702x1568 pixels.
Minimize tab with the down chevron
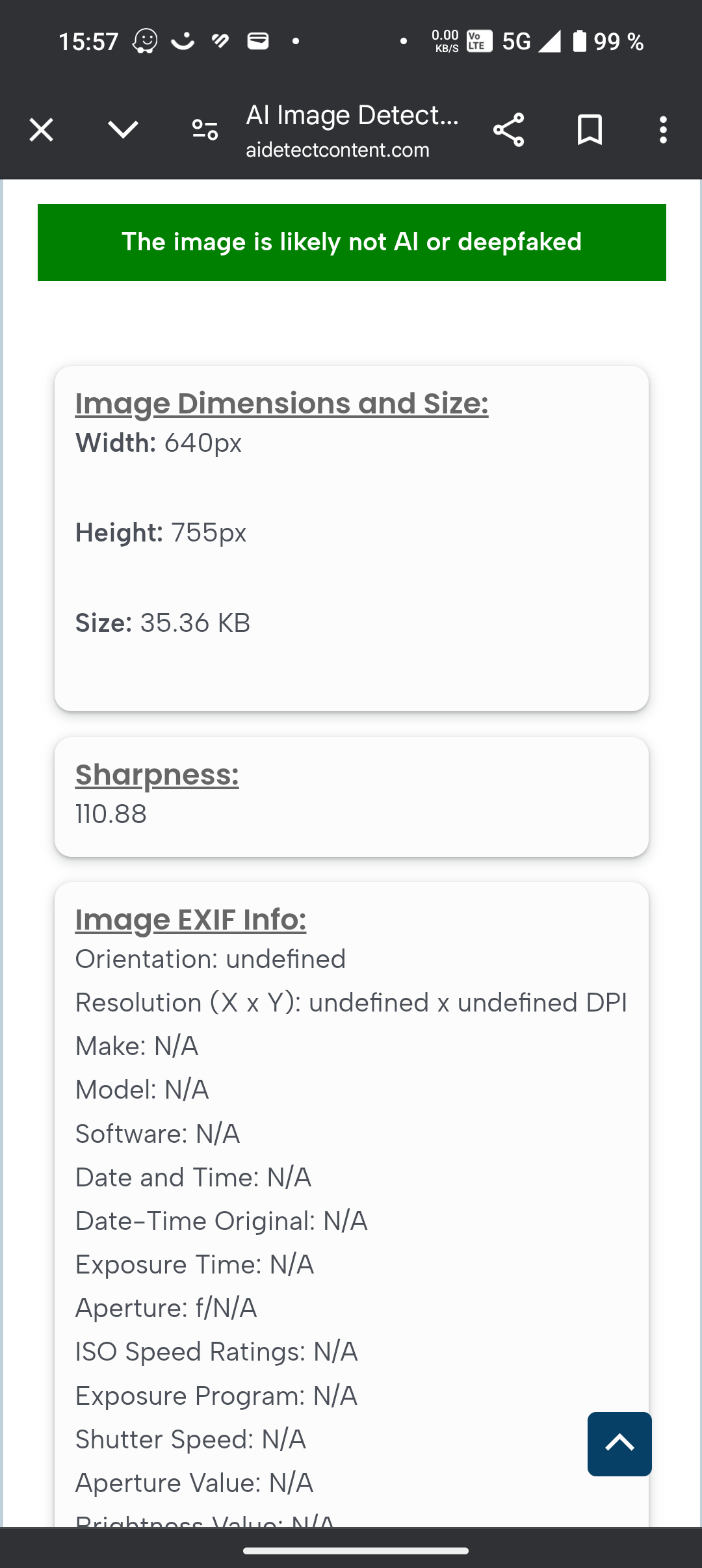(123, 129)
